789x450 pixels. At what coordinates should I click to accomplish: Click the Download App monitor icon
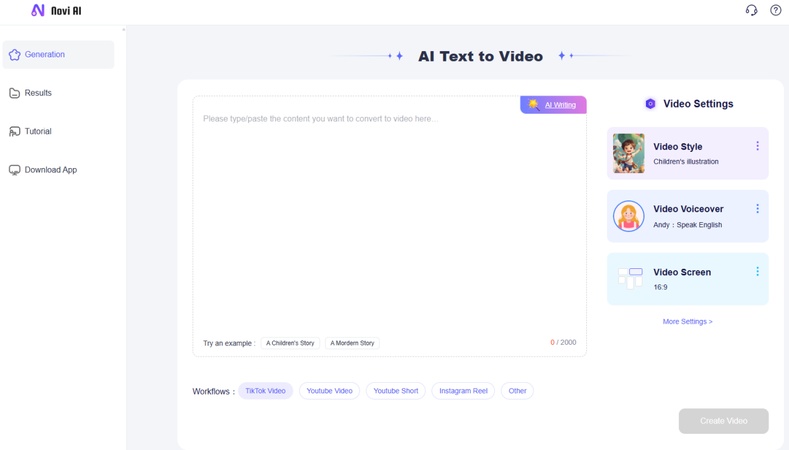tap(15, 170)
